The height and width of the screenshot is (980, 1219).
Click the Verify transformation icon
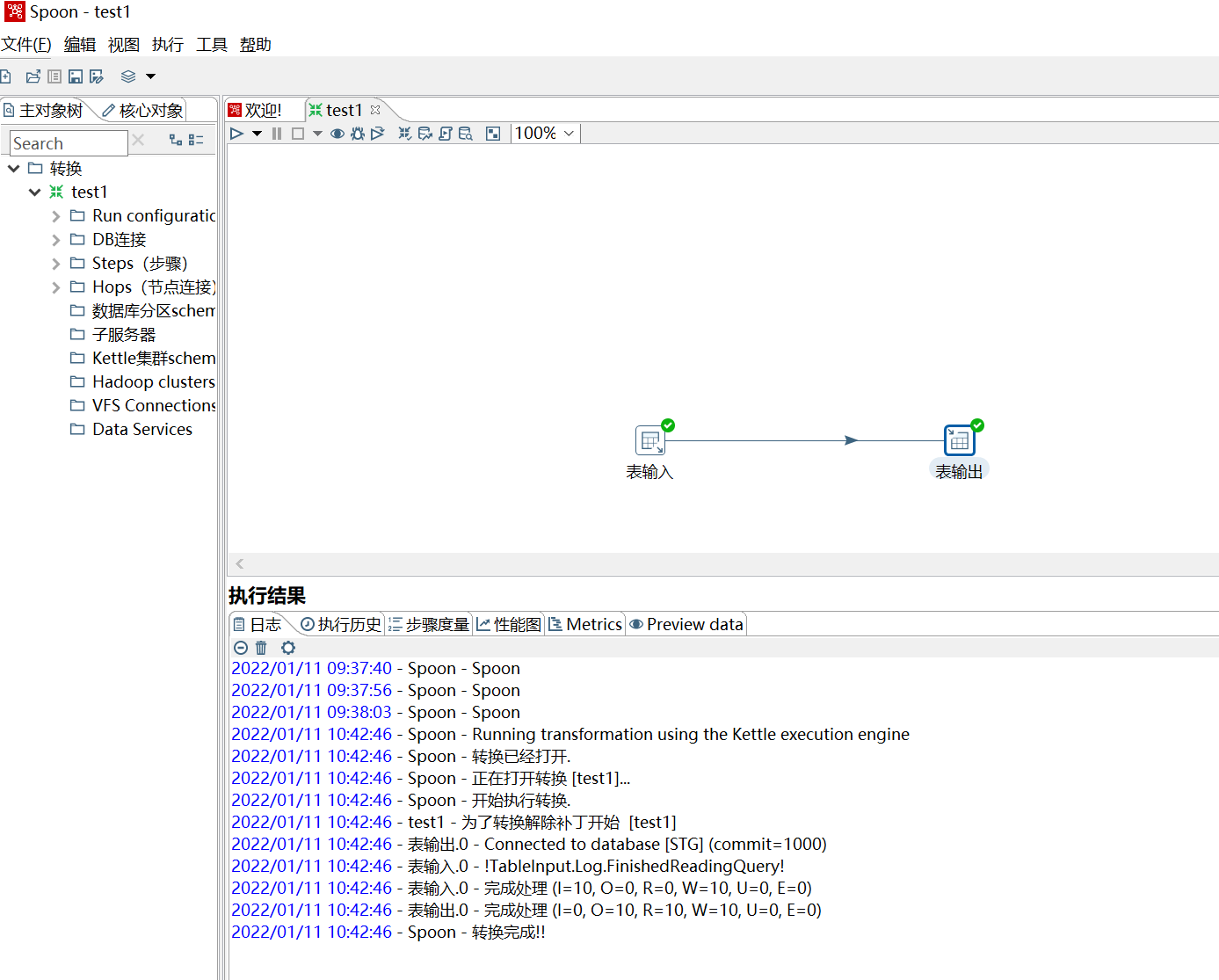(x=404, y=133)
